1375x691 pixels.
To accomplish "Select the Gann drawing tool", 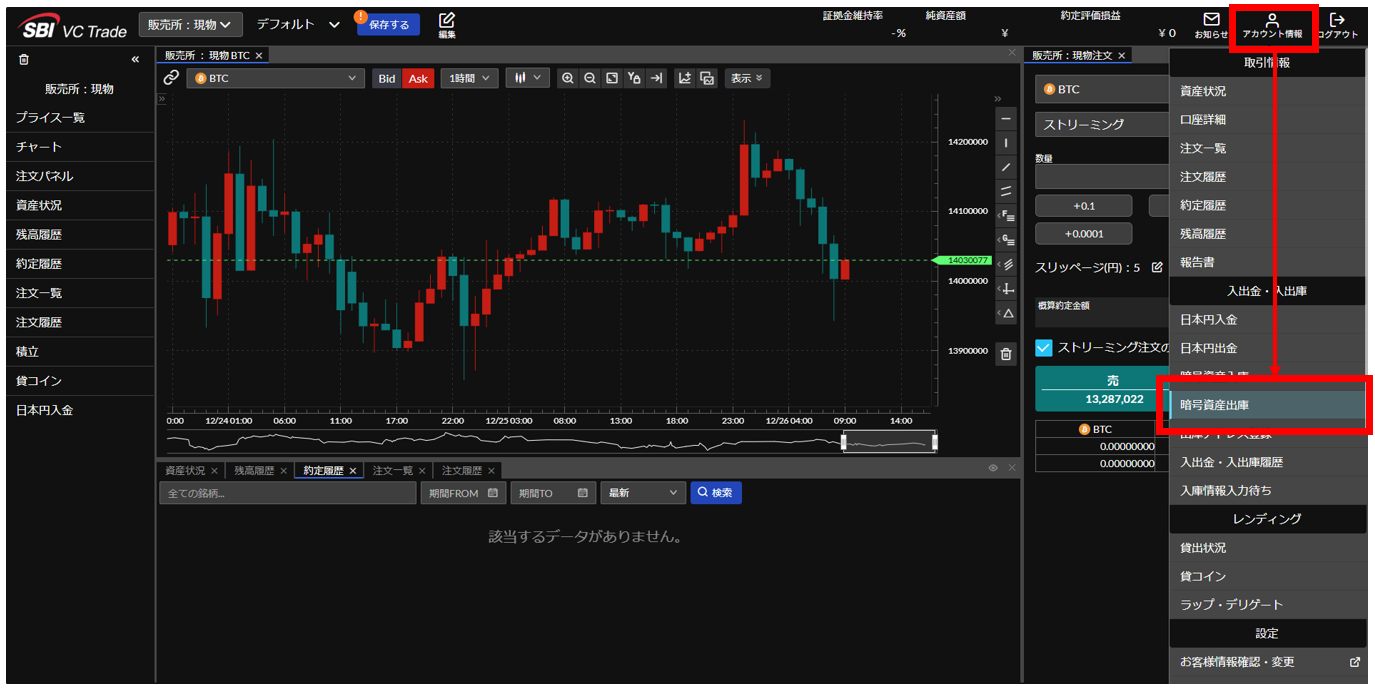I will [x=1006, y=240].
